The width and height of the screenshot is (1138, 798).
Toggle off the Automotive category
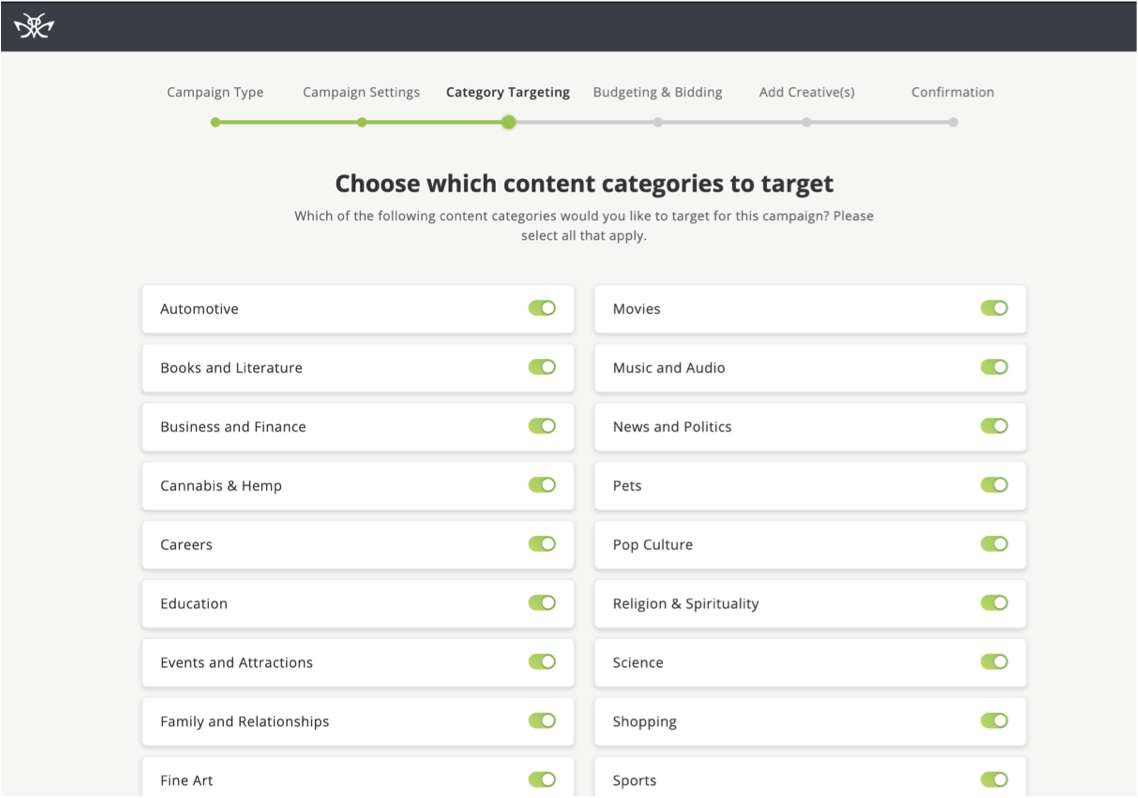[542, 308]
